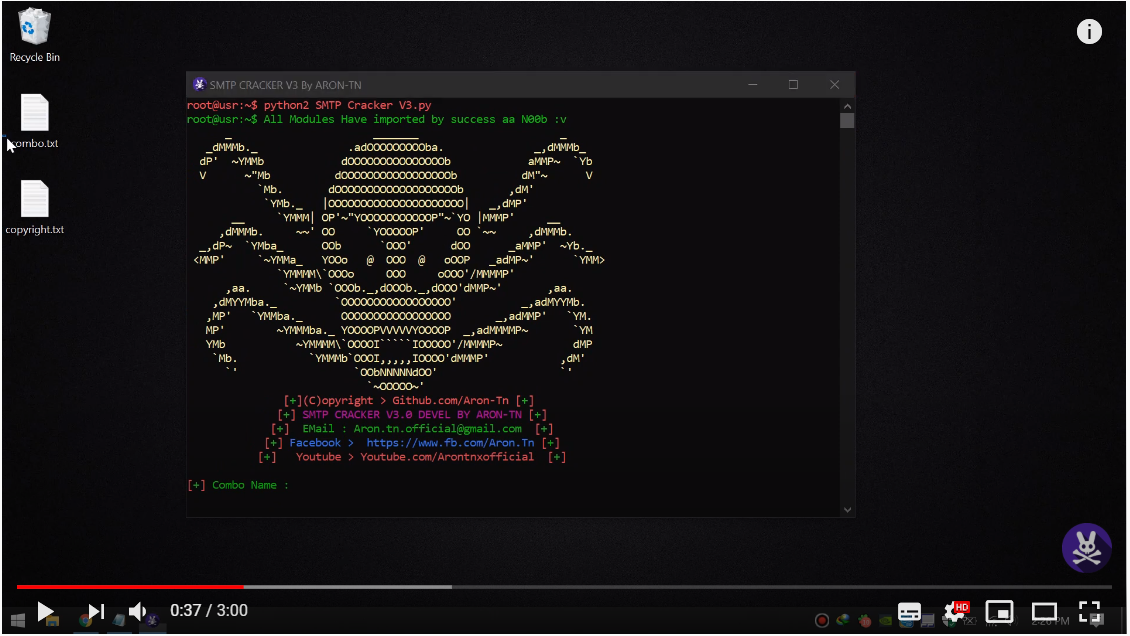Click the Youtube.com/Arontnxofficial text
Image resolution: width=1130 pixels, height=636 pixels.
[x=447, y=457]
